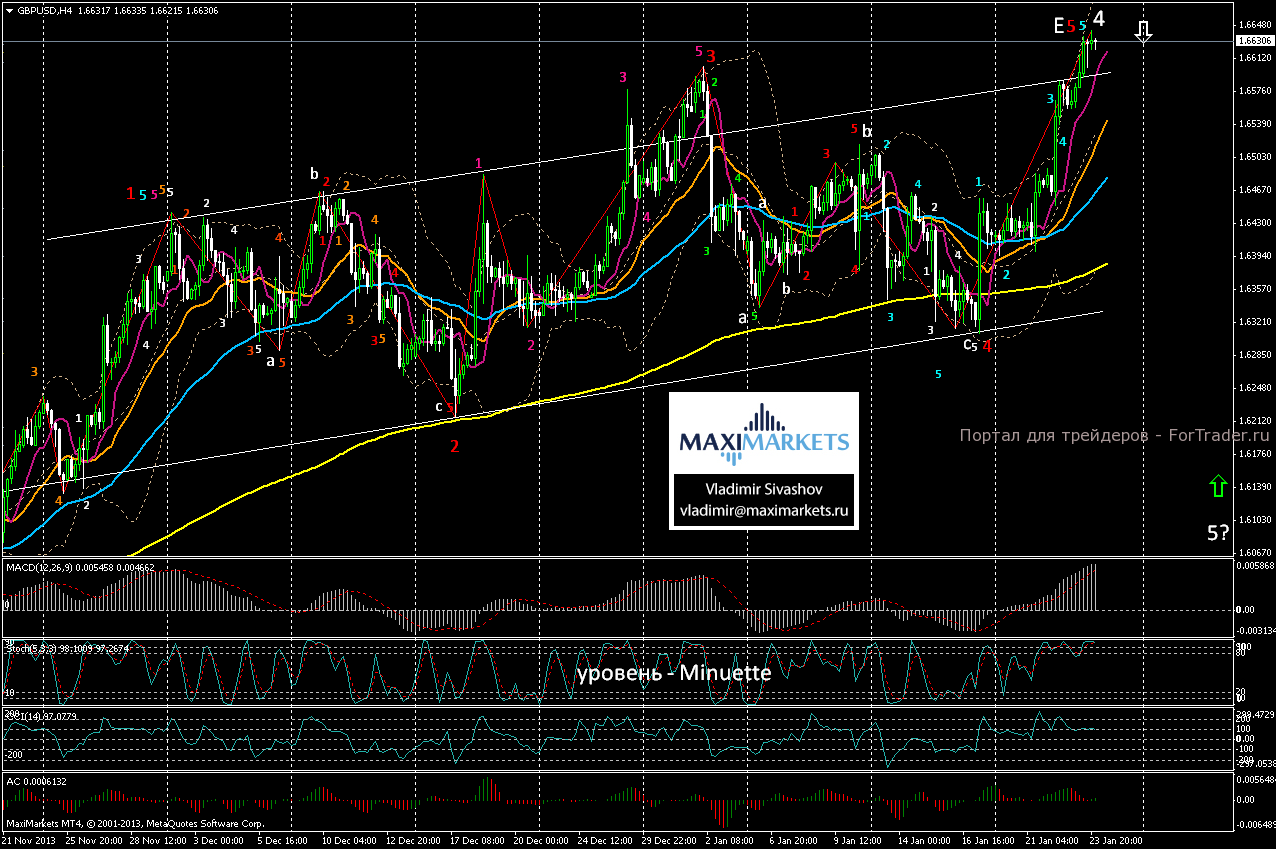Select the white wave label E
Image resolution: width=1276 pixels, height=849 pixels.
tap(1058, 25)
